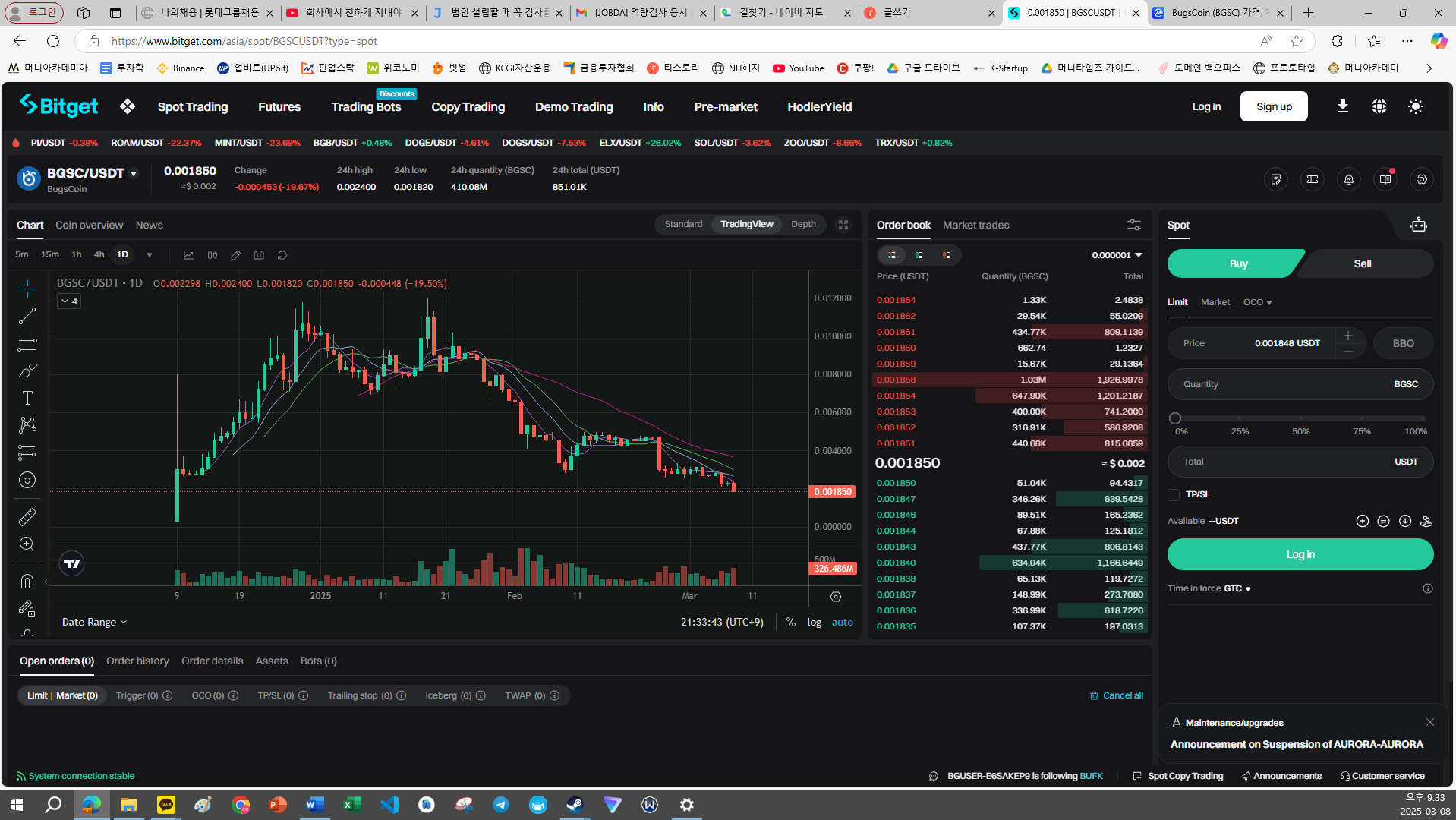This screenshot has height=820, width=1456.
Task: Expand the OCO order type dropdown
Action: [x=1257, y=302]
